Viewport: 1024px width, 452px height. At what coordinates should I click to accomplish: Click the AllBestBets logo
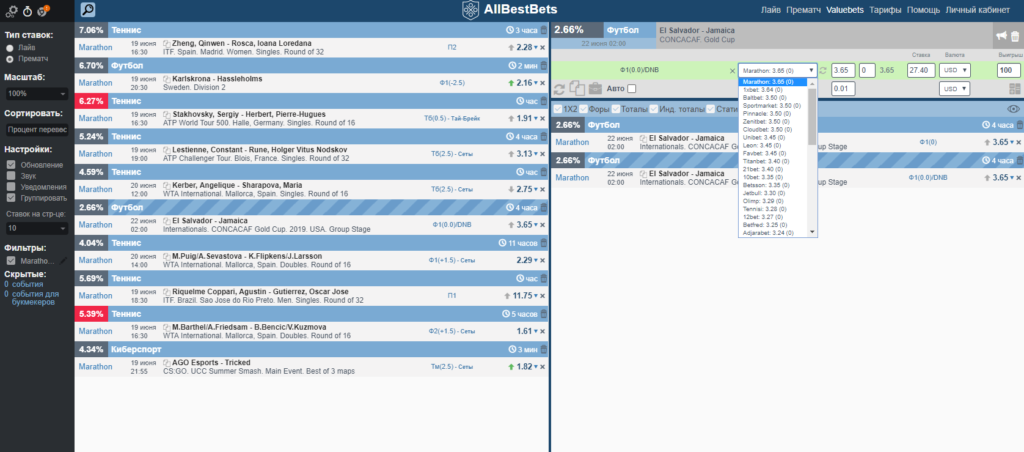(x=509, y=10)
